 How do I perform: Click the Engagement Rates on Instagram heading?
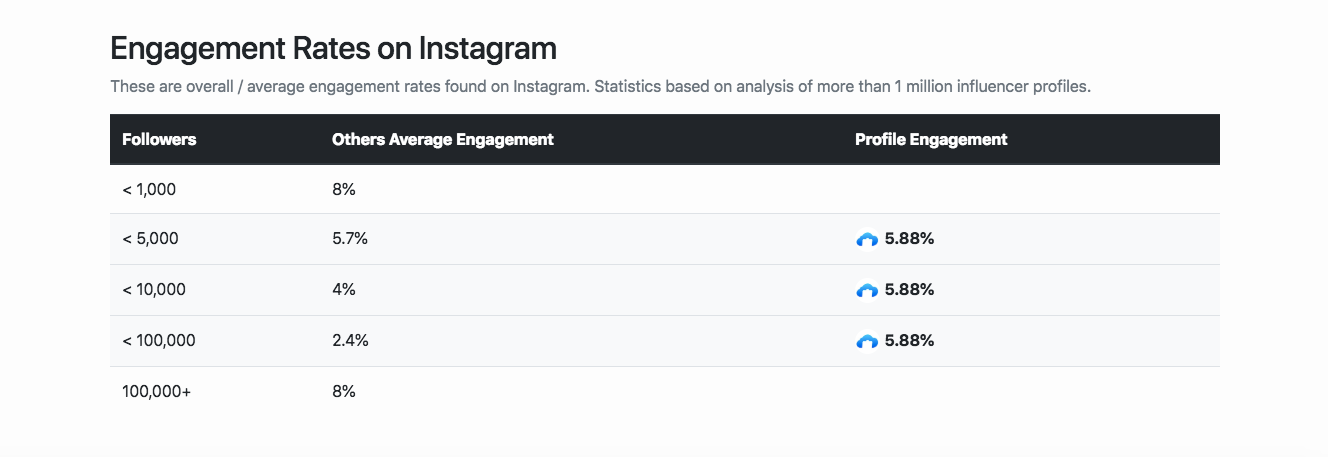[x=333, y=48]
